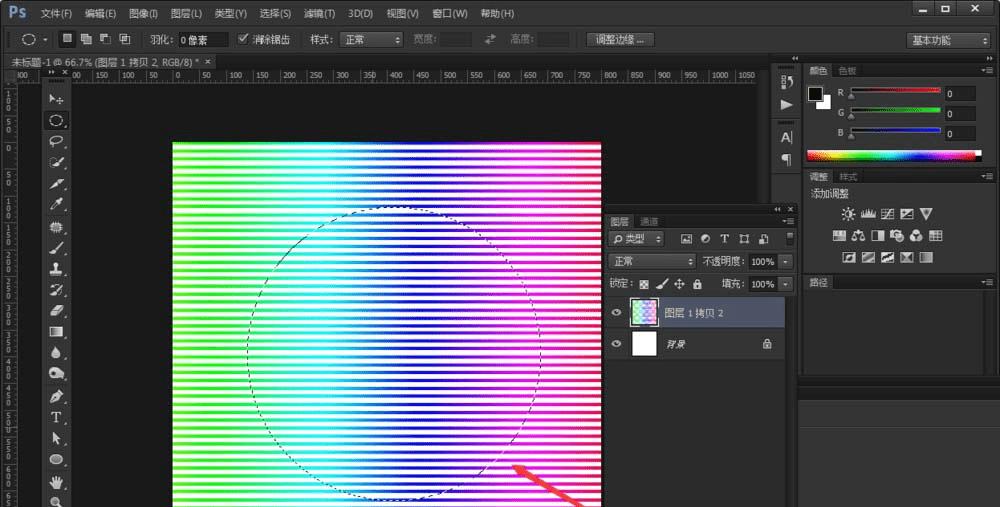This screenshot has width=1000, height=507.
Task: Open the 文件(F) menu
Action: [x=56, y=13]
